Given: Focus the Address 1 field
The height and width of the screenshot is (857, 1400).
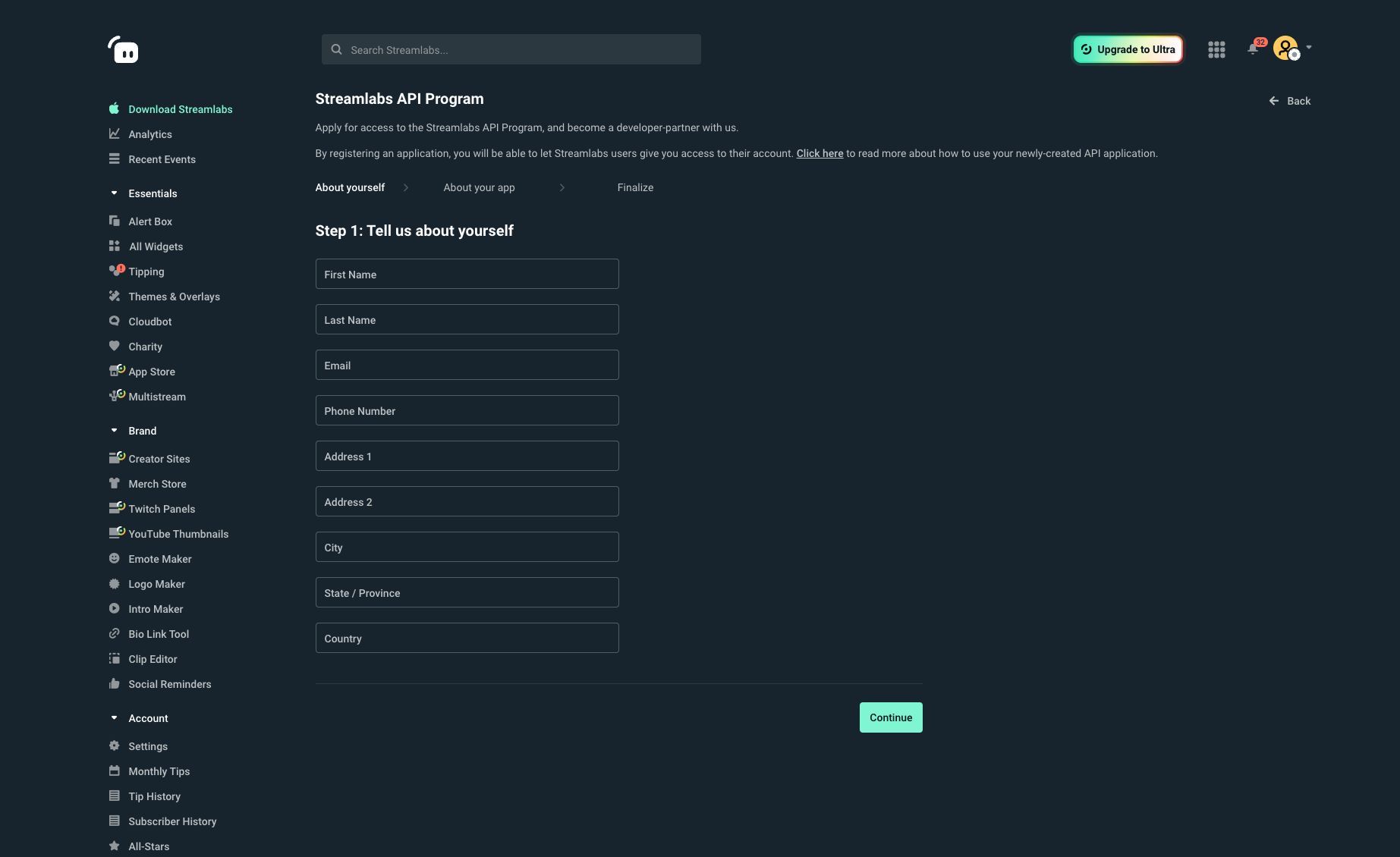Looking at the screenshot, I should click(467, 456).
